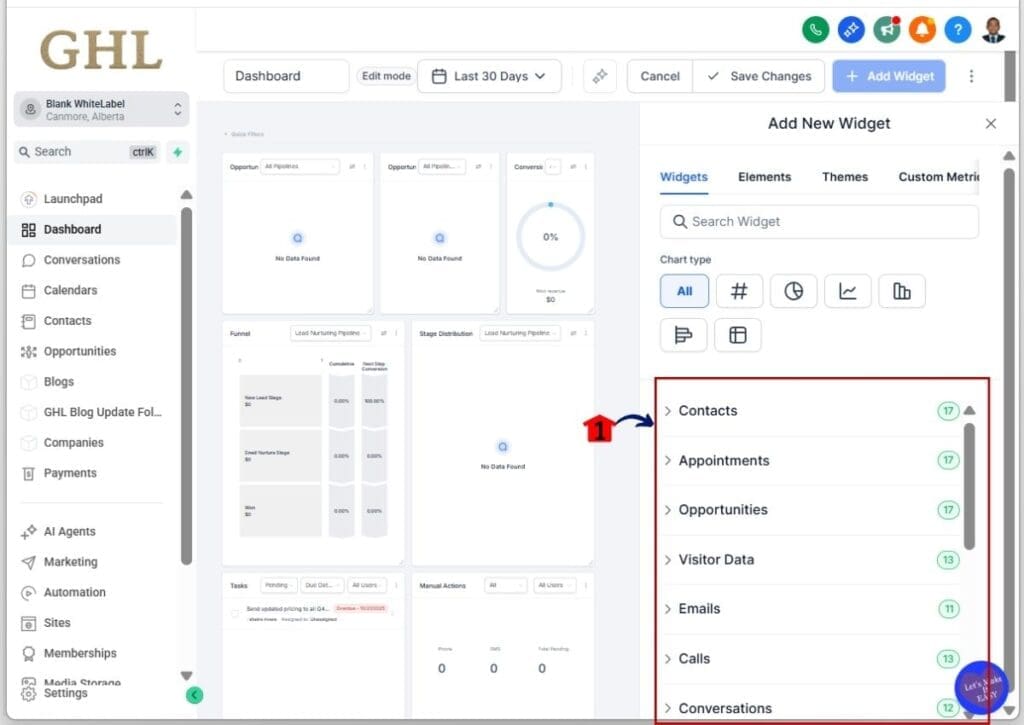Select the All chart type filter
The height and width of the screenshot is (725, 1024).
[684, 291]
